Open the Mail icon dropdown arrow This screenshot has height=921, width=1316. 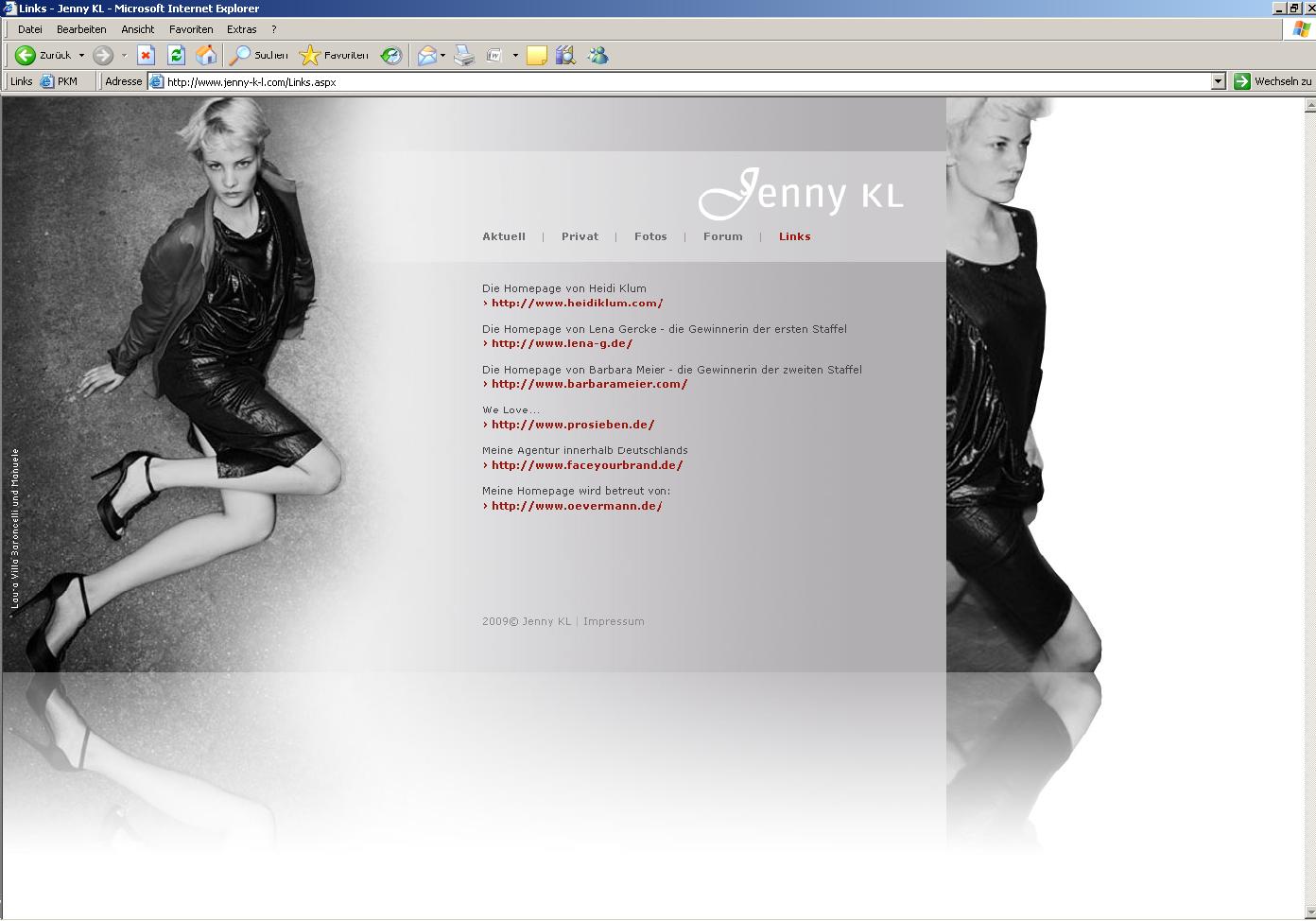442,56
